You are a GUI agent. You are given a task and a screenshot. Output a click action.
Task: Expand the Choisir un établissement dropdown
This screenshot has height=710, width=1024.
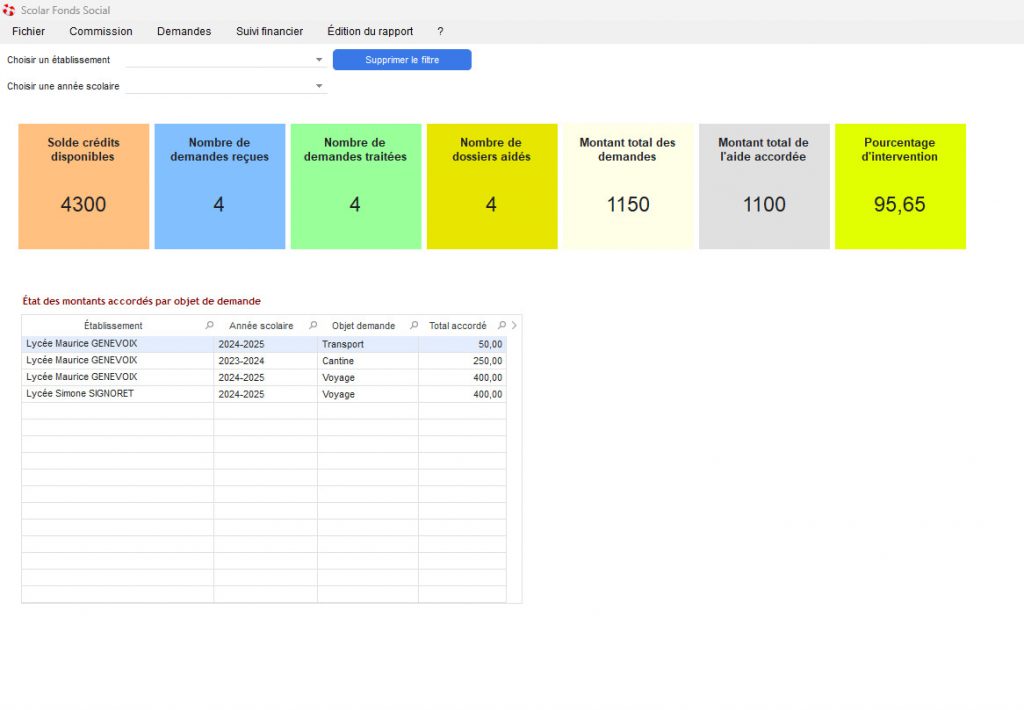319,60
